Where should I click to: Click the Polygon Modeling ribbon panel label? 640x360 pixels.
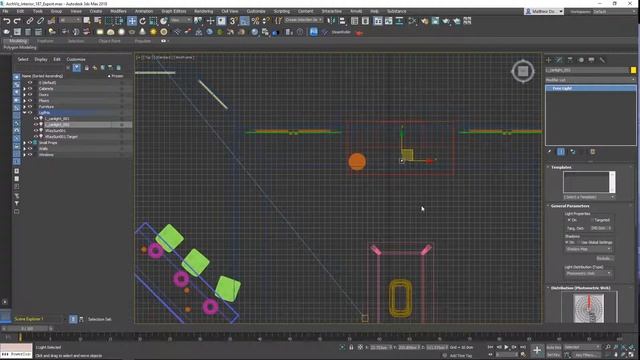[20, 47]
